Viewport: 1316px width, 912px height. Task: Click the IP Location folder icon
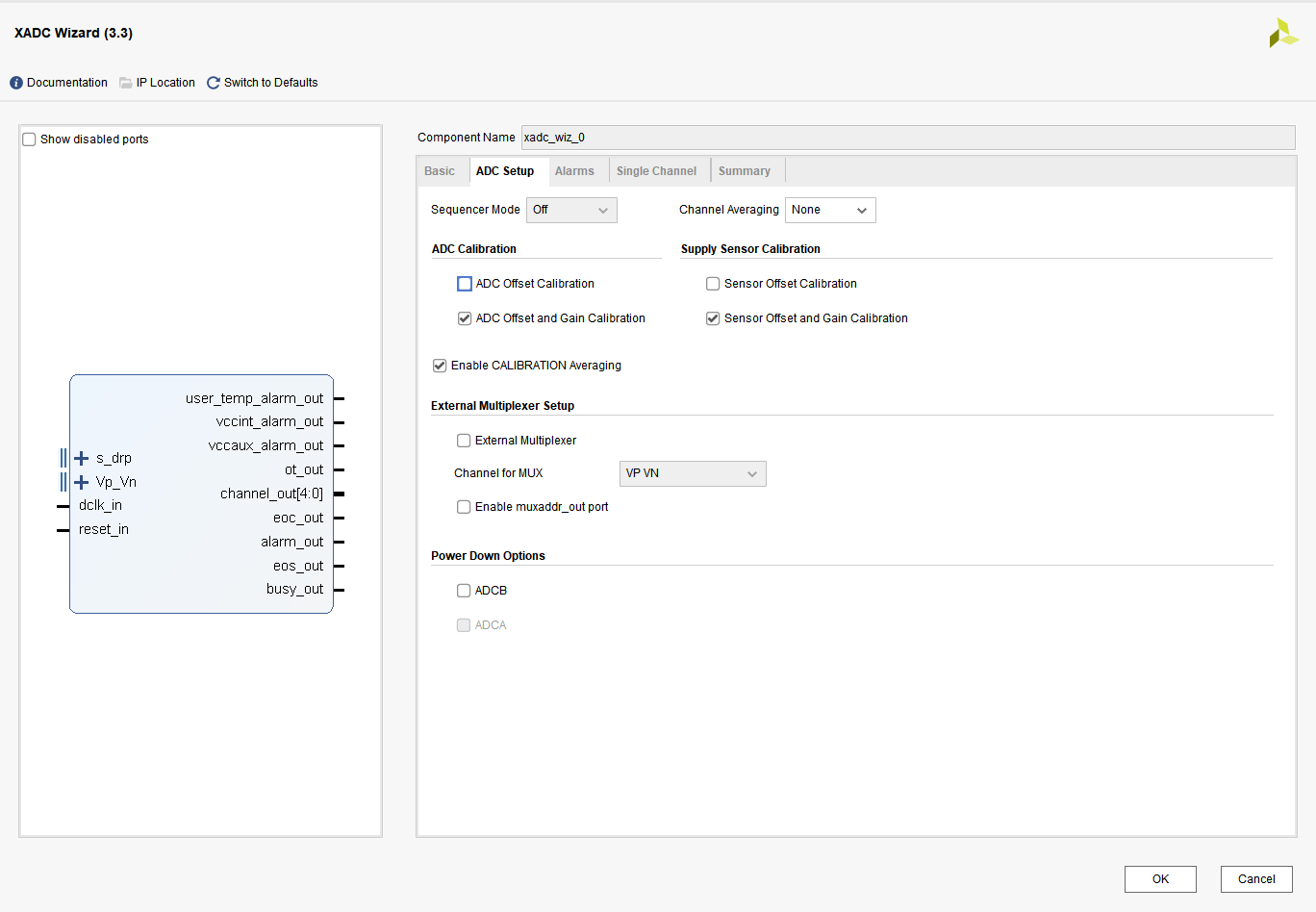click(126, 83)
